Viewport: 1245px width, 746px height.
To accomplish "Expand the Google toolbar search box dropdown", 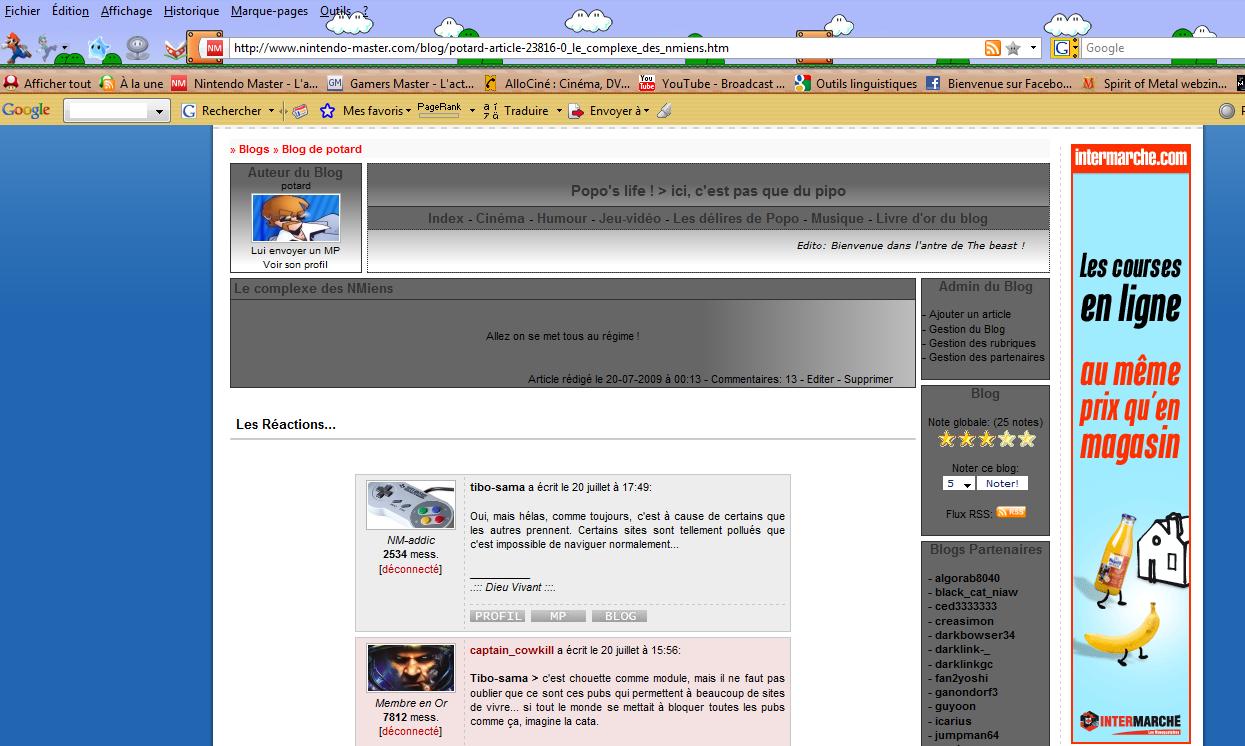I will point(159,112).
